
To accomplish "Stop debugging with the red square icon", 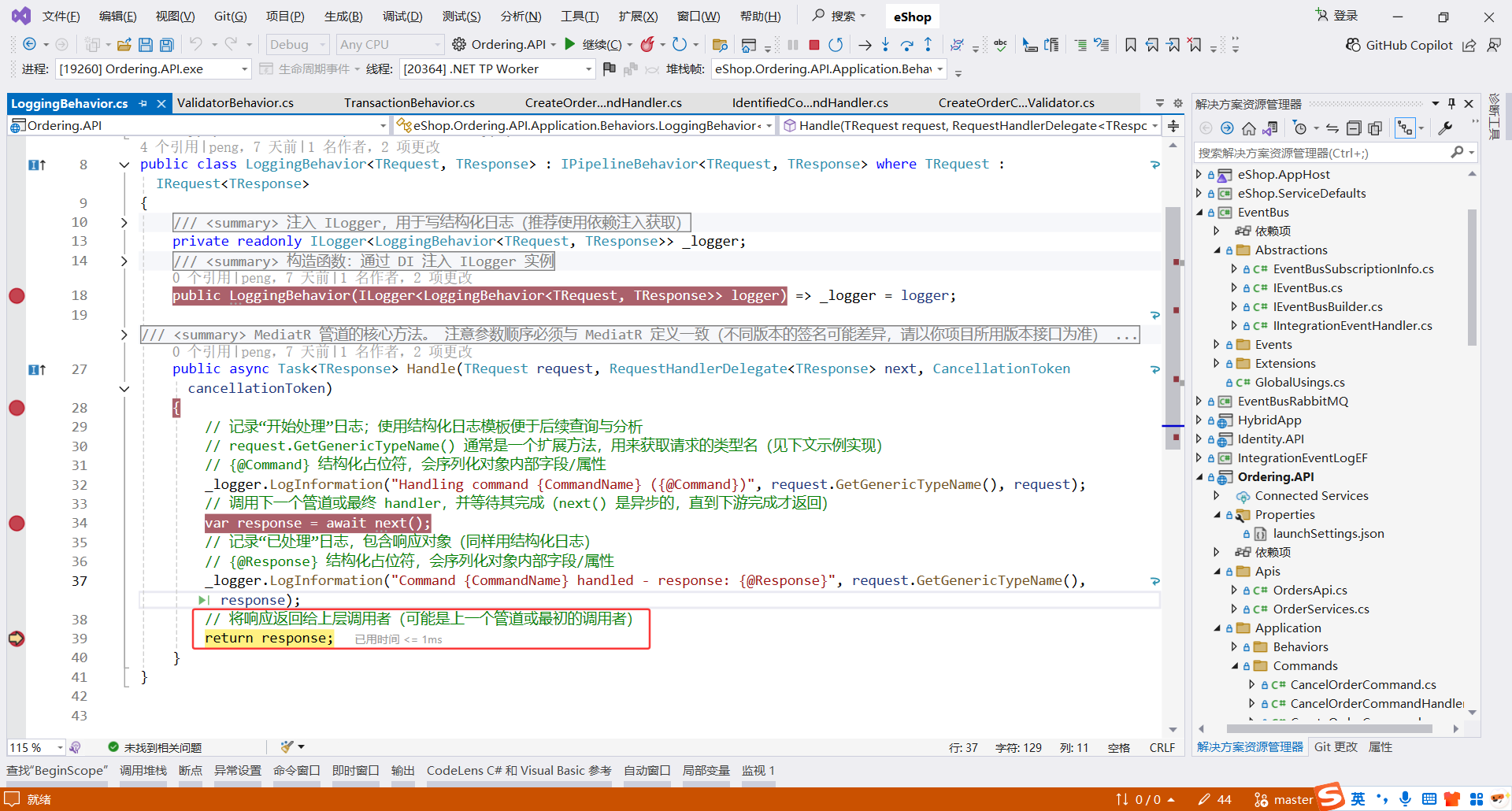I will pos(813,45).
